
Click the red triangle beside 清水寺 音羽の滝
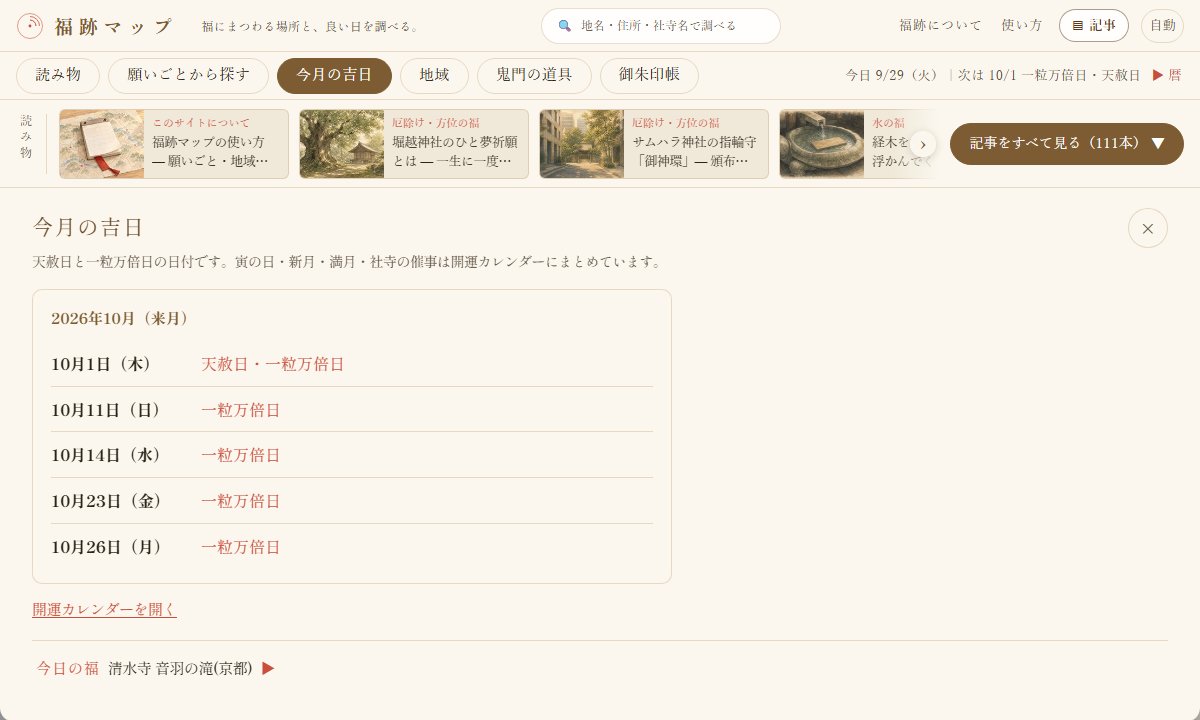(x=268, y=668)
